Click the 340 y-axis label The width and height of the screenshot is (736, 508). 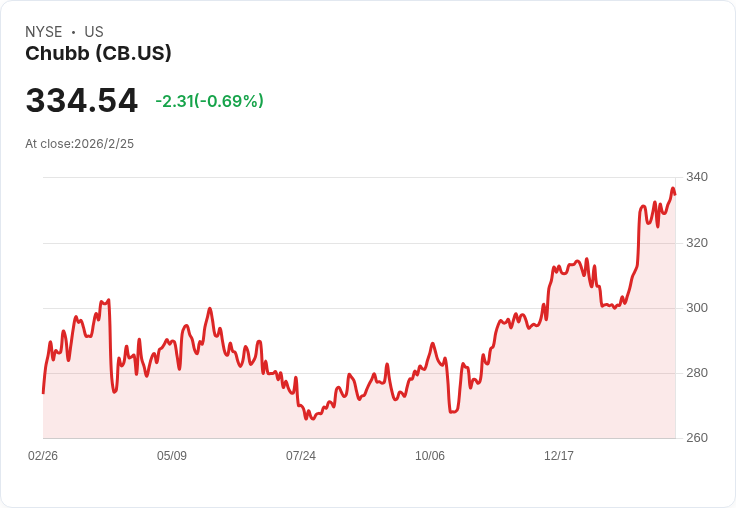tap(696, 177)
